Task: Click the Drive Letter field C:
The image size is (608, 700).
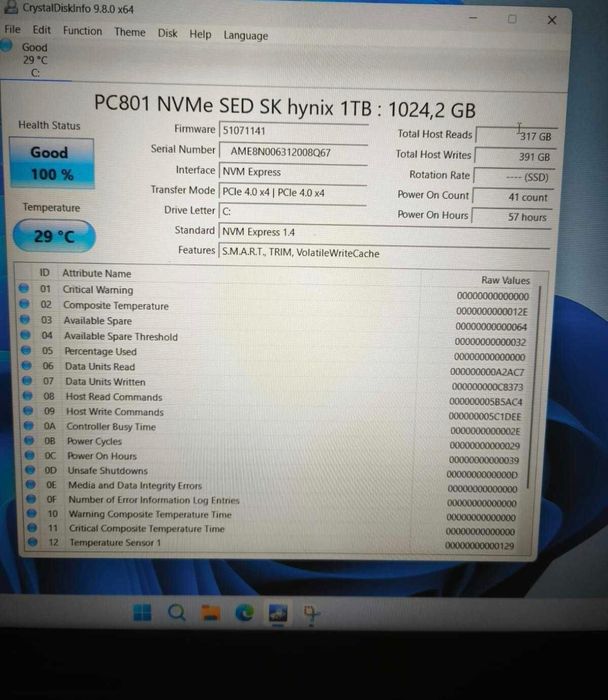Action: [x=292, y=212]
